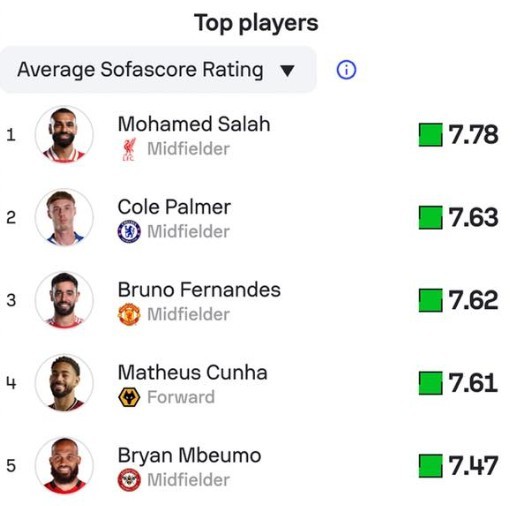Select the Cole Palmer name link
513x506 pixels.
tap(174, 207)
